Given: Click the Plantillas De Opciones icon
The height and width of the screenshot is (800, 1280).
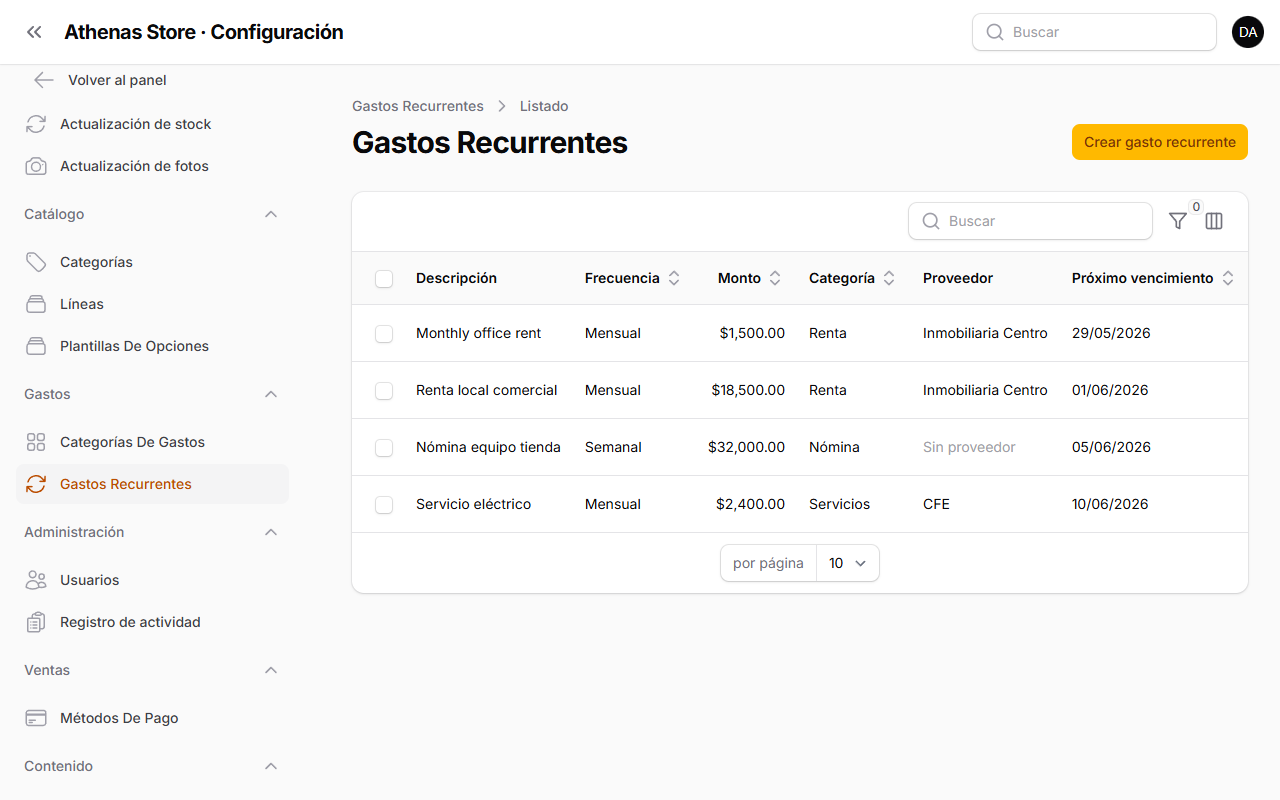Looking at the screenshot, I should 36,346.
